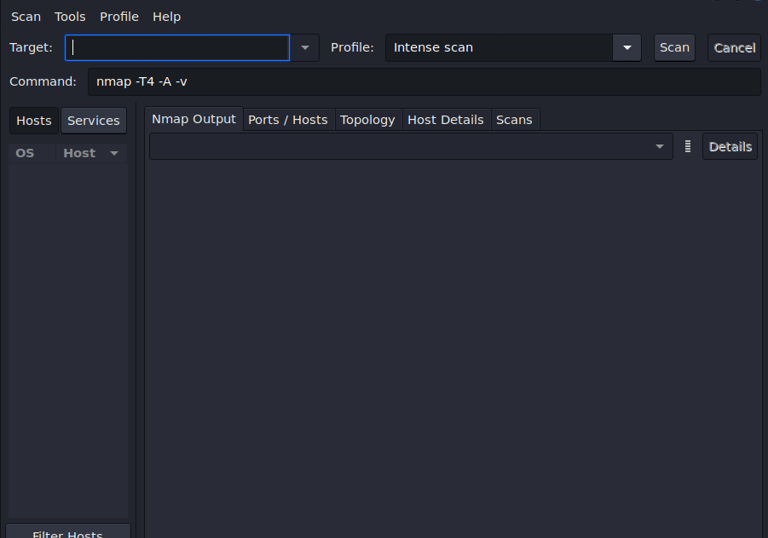Click the Filter Hosts button

tap(68, 533)
